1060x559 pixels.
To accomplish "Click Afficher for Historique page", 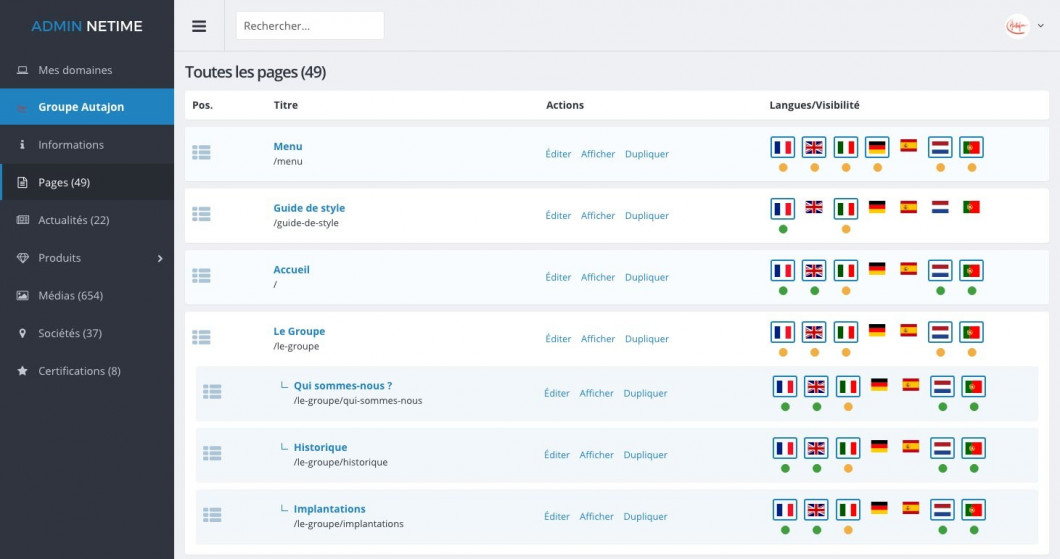I will [x=596, y=455].
